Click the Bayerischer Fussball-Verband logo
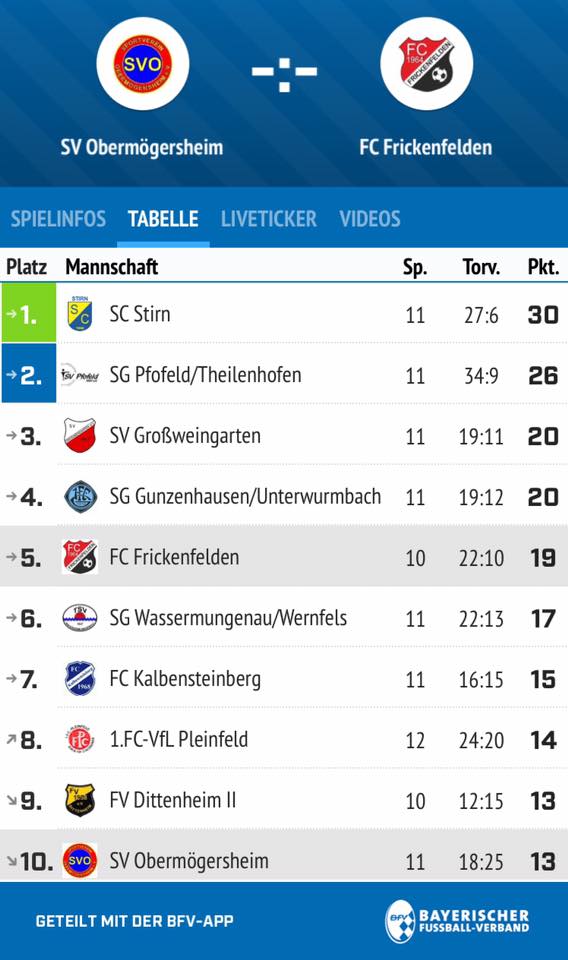Image resolution: width=568 pixels, height=960 pixels. [457, 920]
